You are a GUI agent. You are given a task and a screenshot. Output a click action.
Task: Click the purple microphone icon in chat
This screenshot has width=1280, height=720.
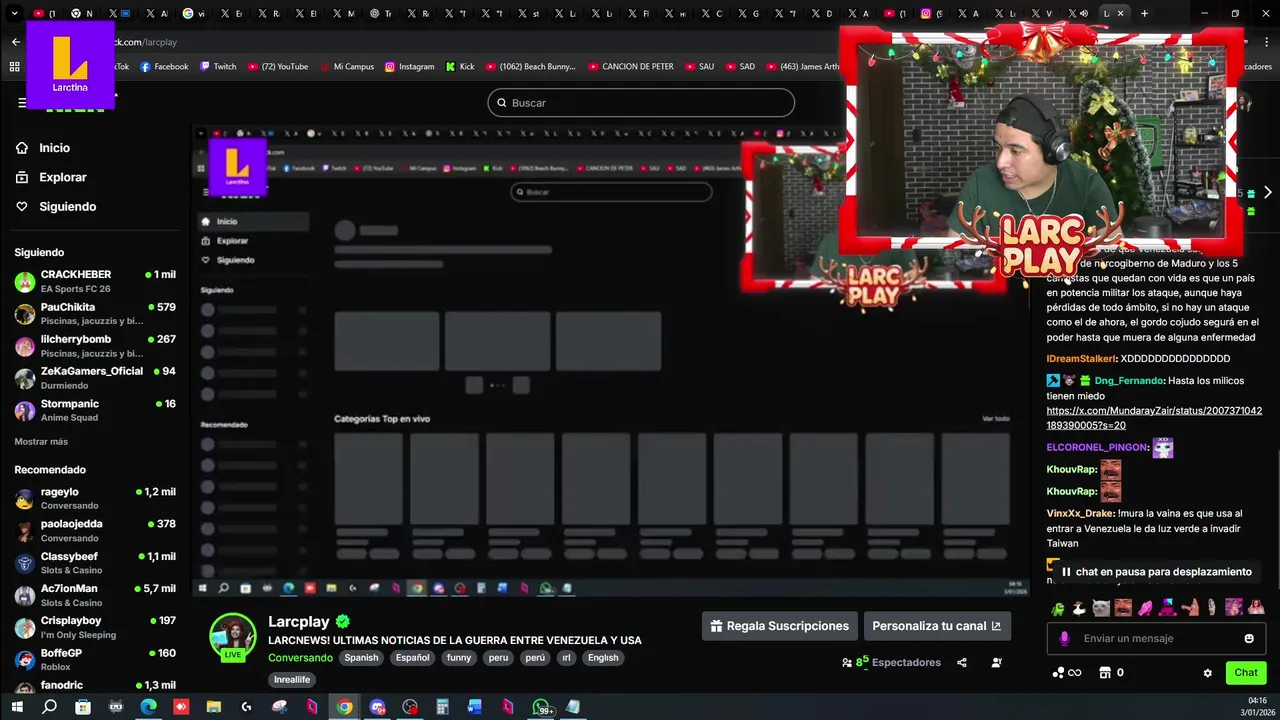pos(1064,638)
